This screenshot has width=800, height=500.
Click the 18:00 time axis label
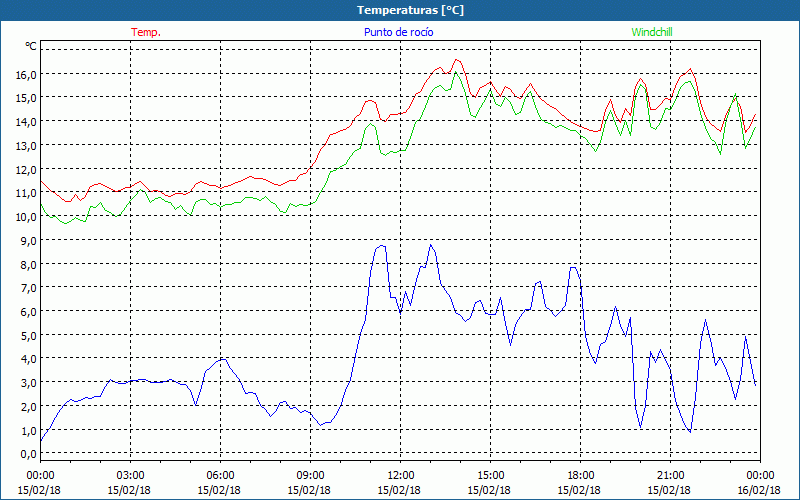[x=581, y=476]
